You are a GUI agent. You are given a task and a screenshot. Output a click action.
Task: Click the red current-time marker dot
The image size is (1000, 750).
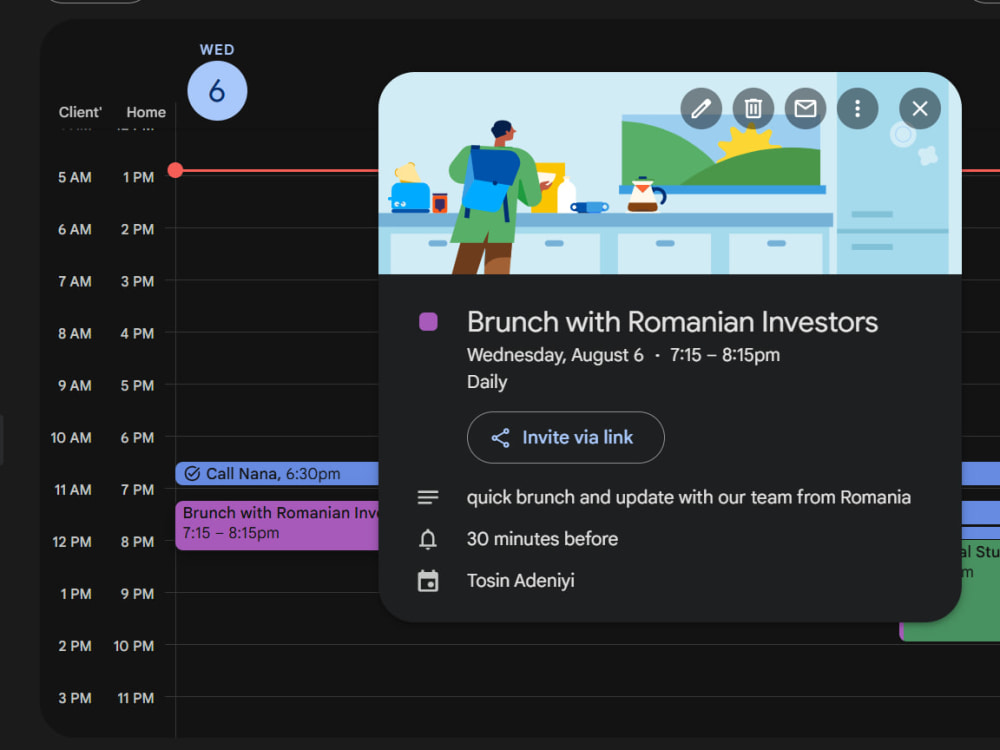(175, 170)
